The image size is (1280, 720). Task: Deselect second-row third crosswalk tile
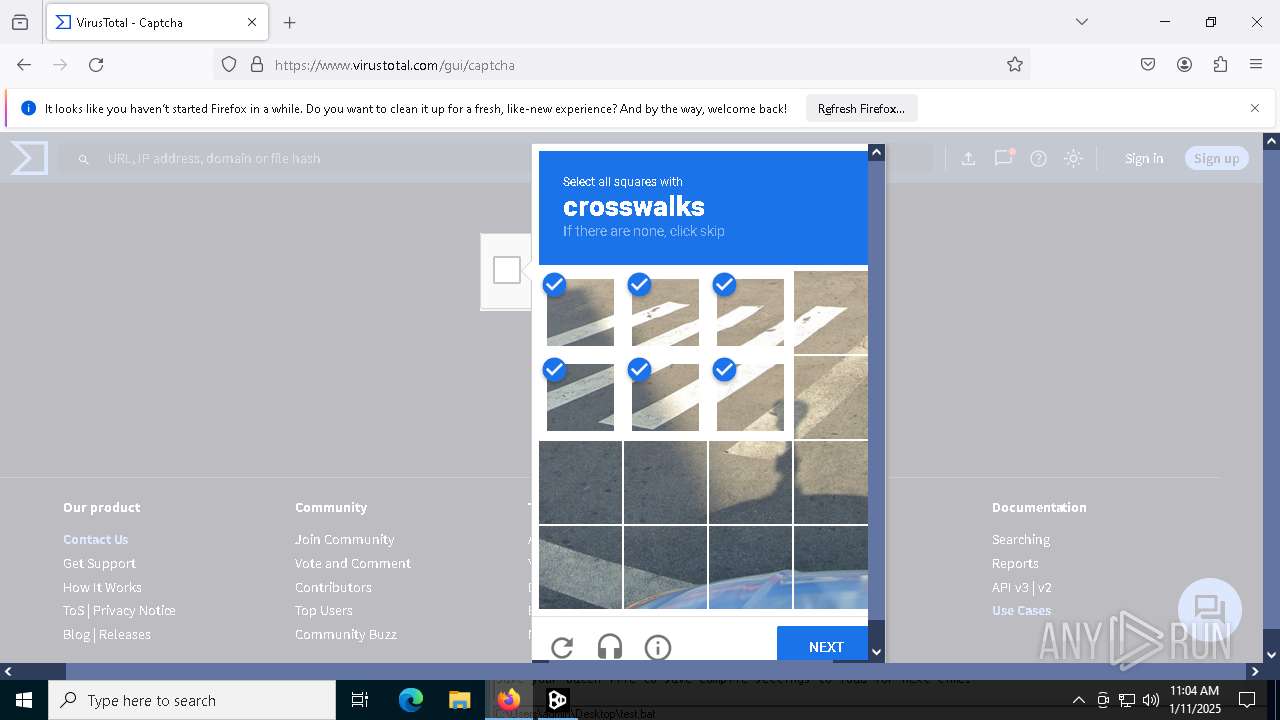[x=750, y=397]
